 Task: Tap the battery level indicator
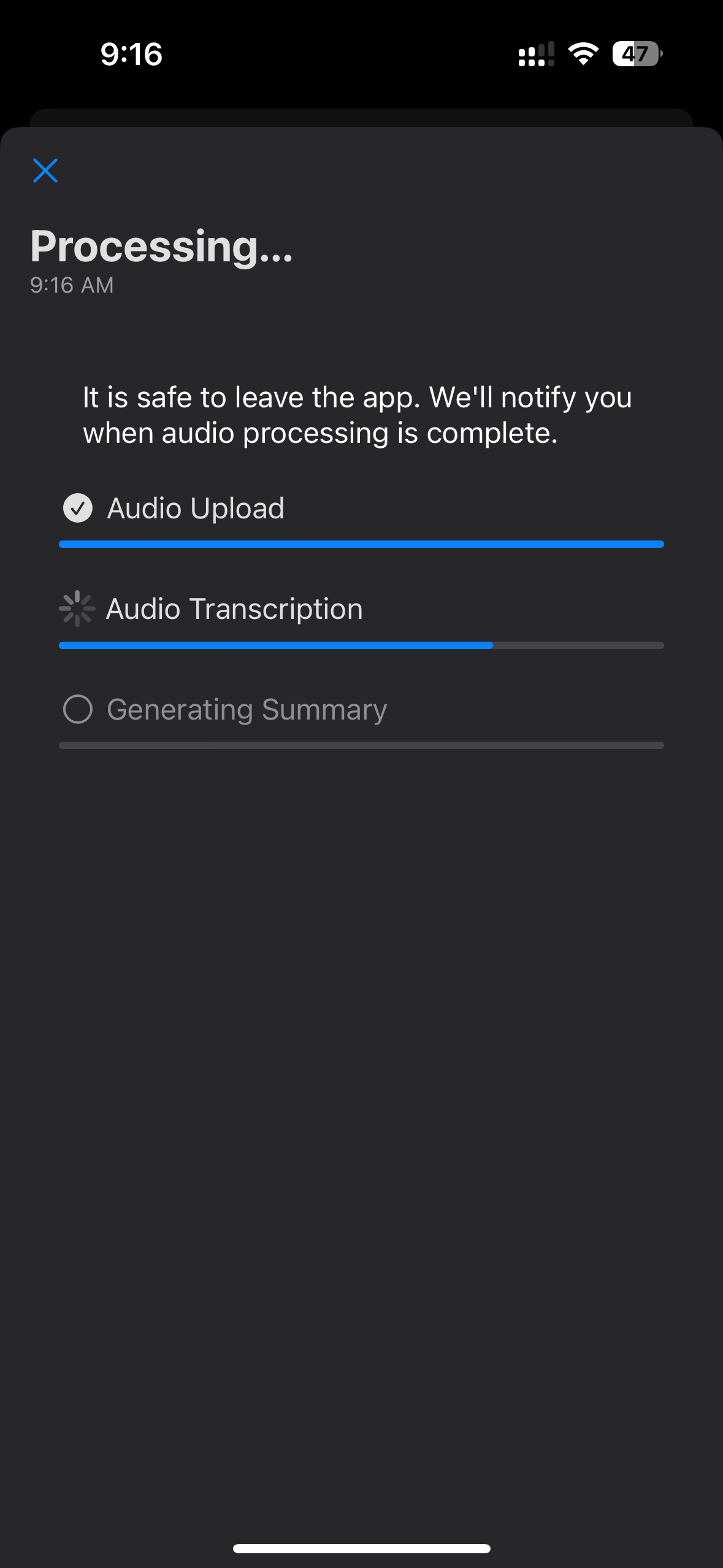(637, 54)
